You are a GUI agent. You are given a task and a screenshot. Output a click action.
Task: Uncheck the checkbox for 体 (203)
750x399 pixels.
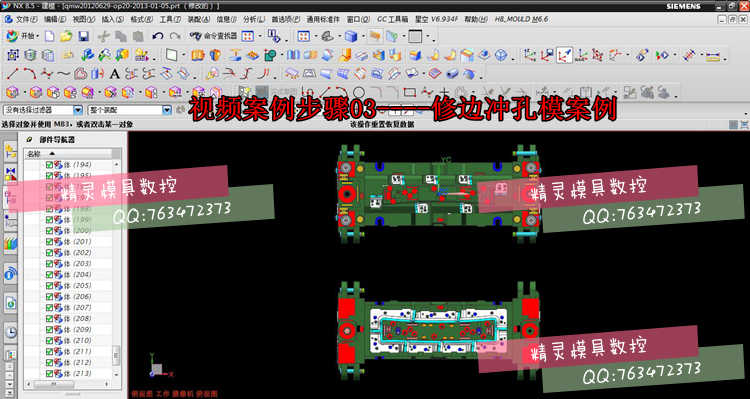pyautogui.click(x=49, y=264)
